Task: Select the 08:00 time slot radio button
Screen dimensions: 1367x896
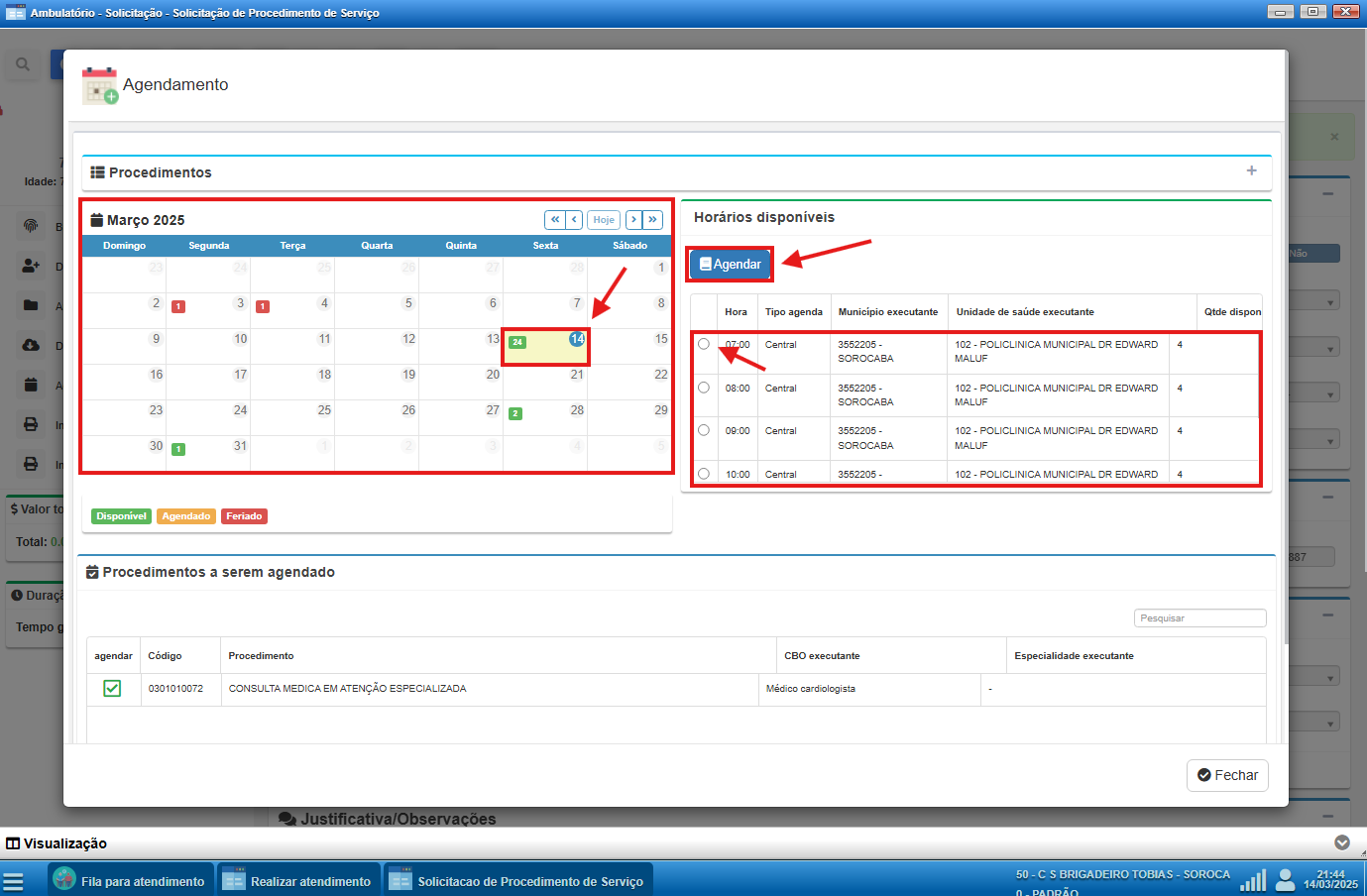Action: click(x=704, y=388)
